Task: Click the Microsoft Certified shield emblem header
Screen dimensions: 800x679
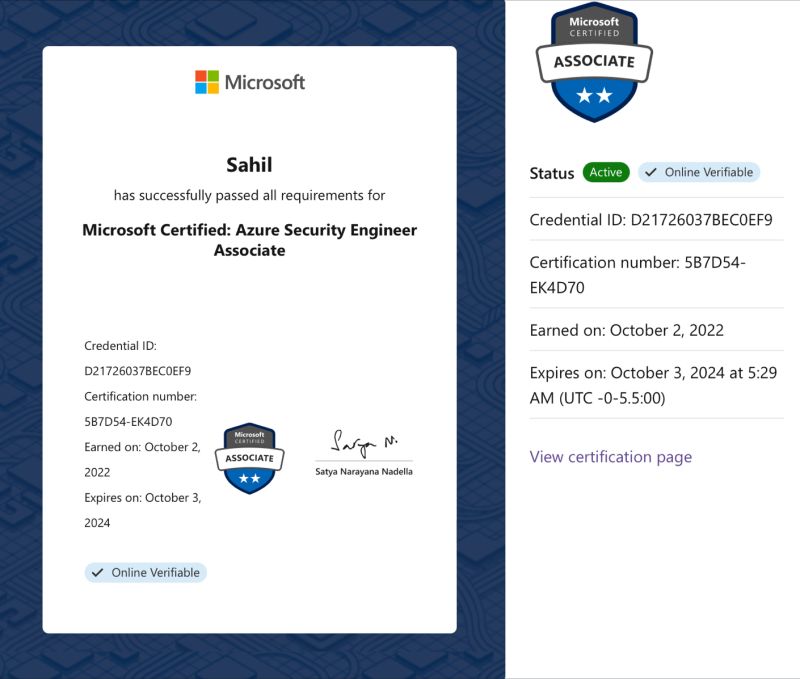Action: [x=594, y=25]
